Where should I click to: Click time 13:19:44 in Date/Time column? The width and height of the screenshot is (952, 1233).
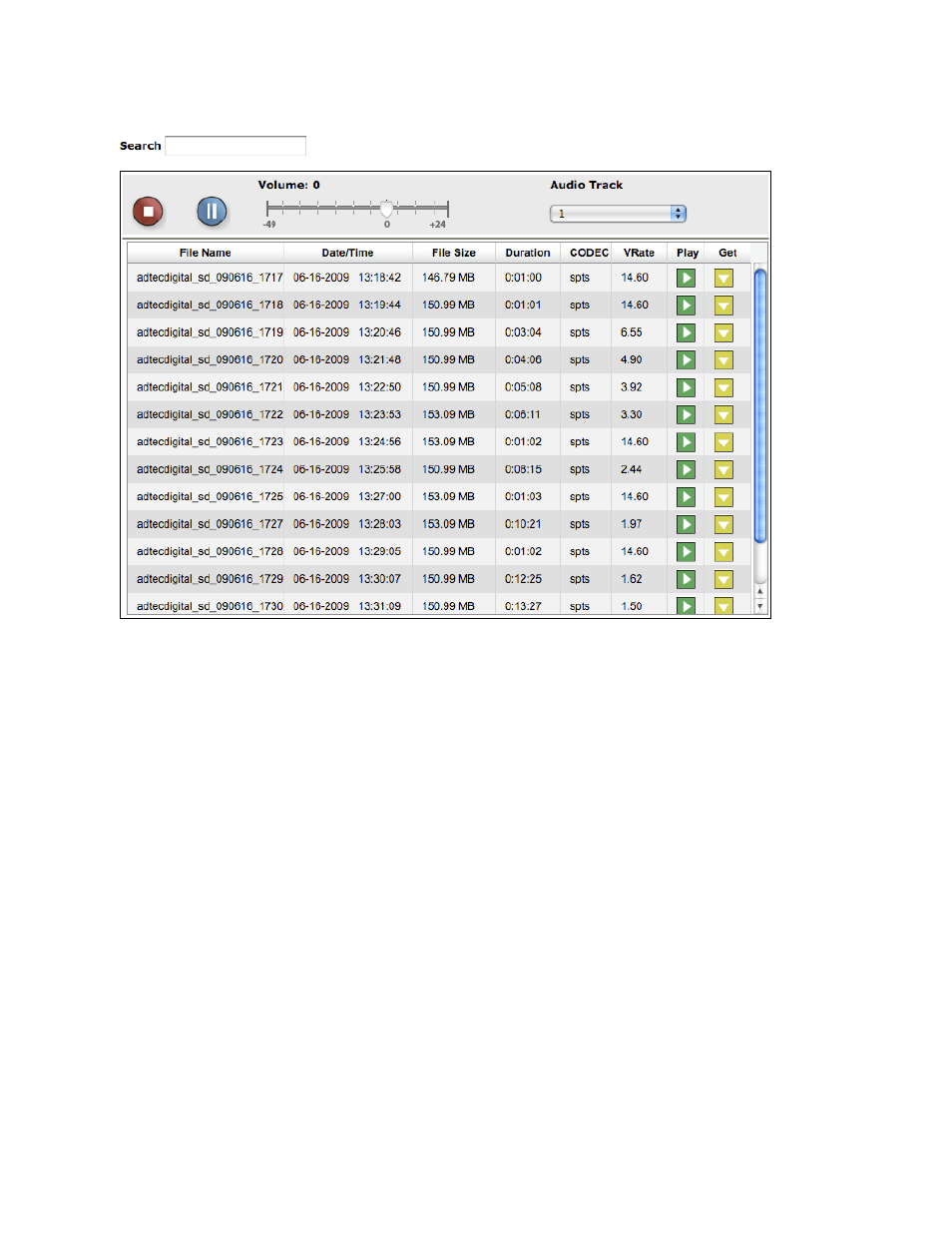(380, 306)
